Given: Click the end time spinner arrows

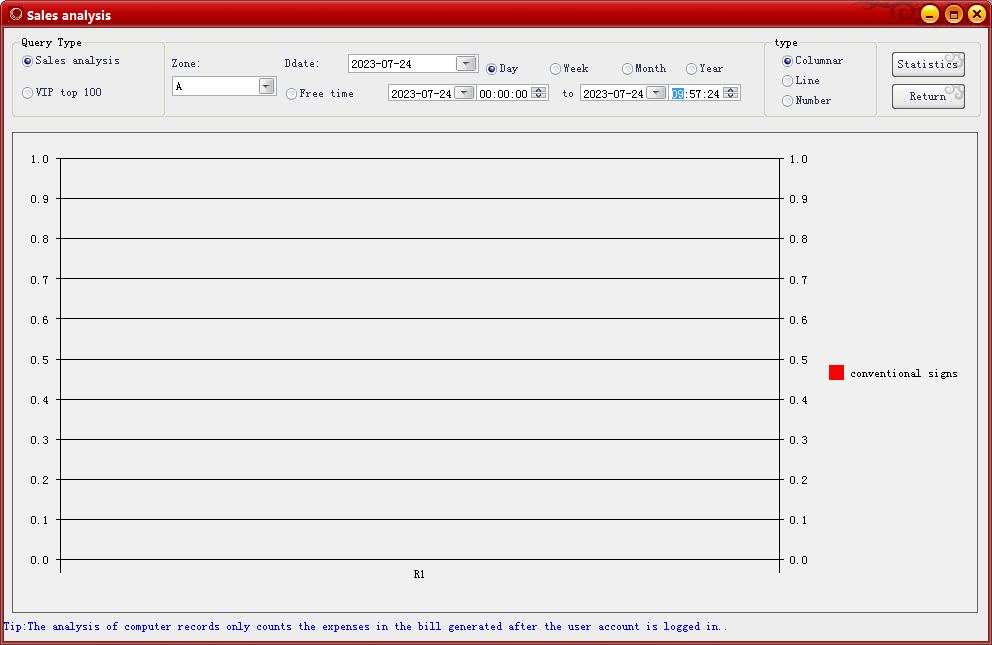Looking at the screenshot, I should pyautogui.click(x=731, y=93).
